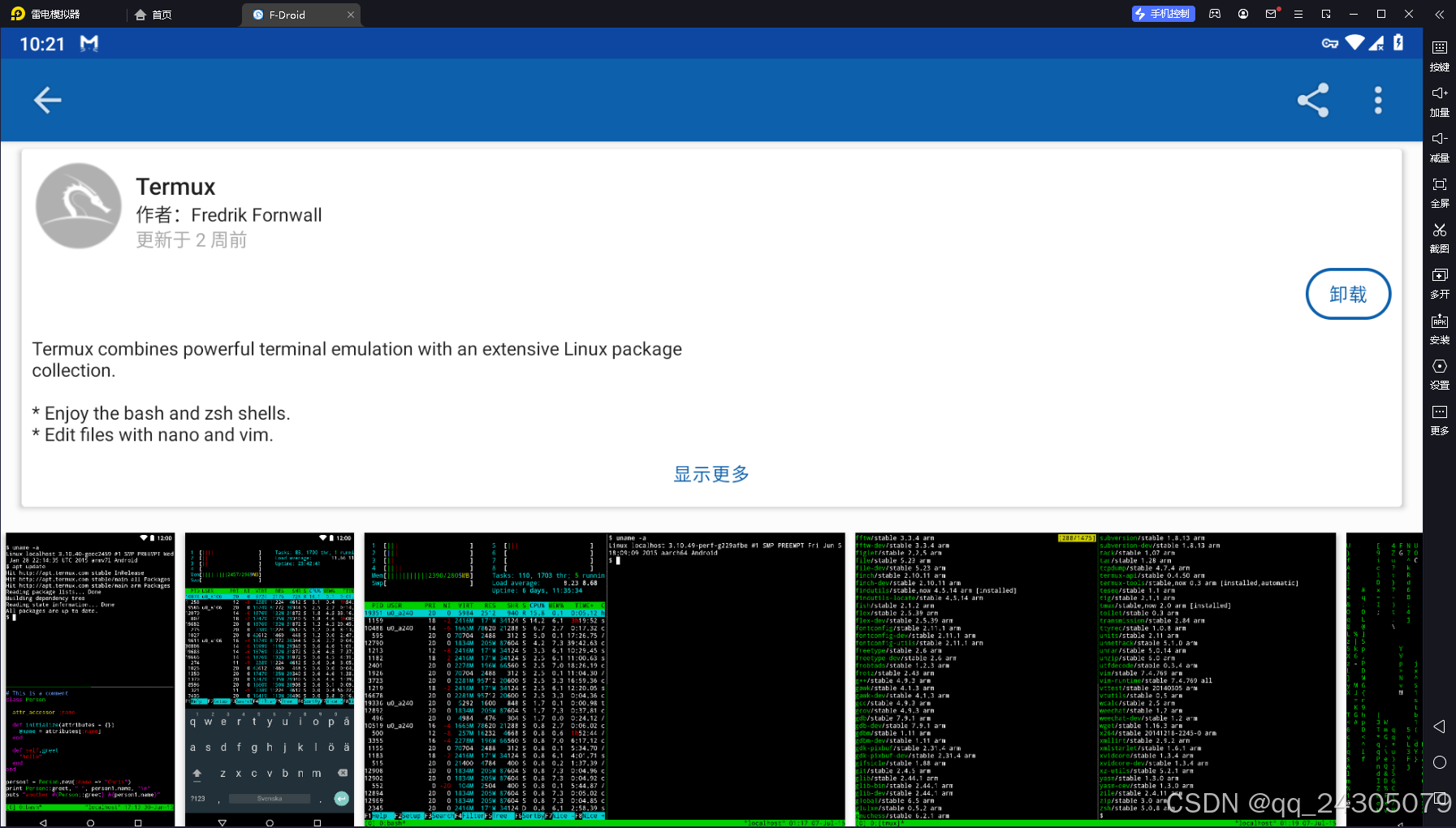Tap the Android home circle in sidebar
This screenshot has height=828, width=1456.
[1440, 762]
